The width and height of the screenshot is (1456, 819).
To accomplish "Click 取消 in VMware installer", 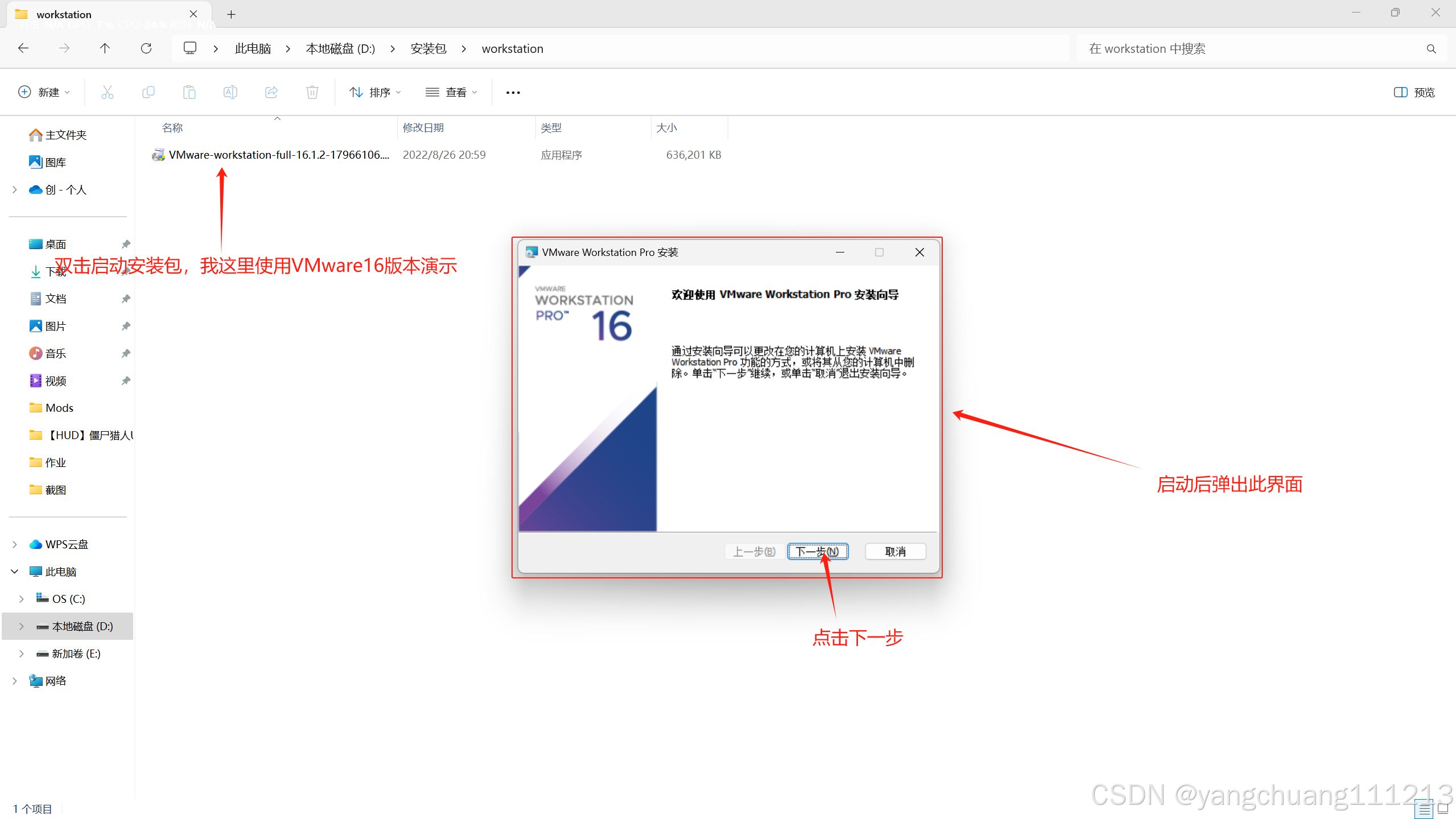I will [896, 551].
